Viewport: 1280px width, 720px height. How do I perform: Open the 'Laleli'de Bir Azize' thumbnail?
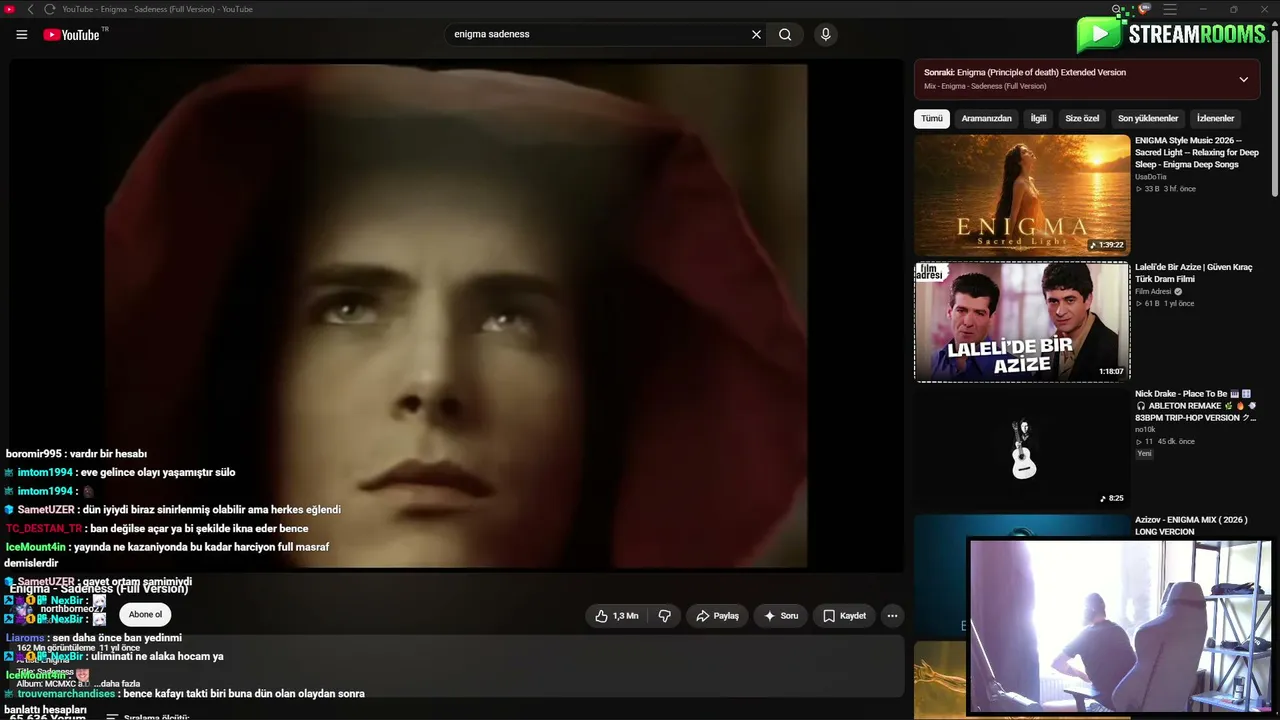click(x=1022, y=322)
